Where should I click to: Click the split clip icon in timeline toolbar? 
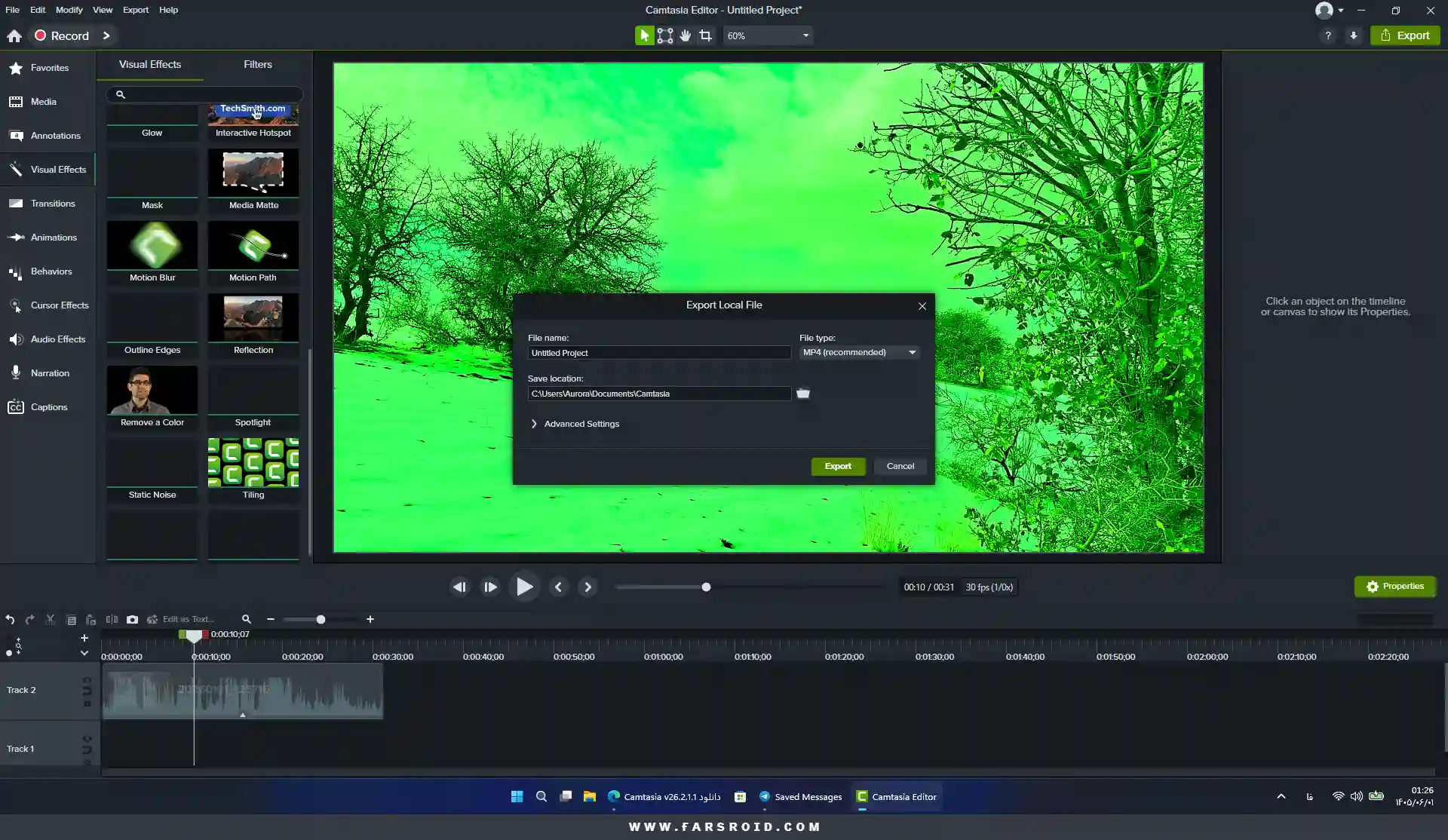pyautogui.click(x=112, y=619)
